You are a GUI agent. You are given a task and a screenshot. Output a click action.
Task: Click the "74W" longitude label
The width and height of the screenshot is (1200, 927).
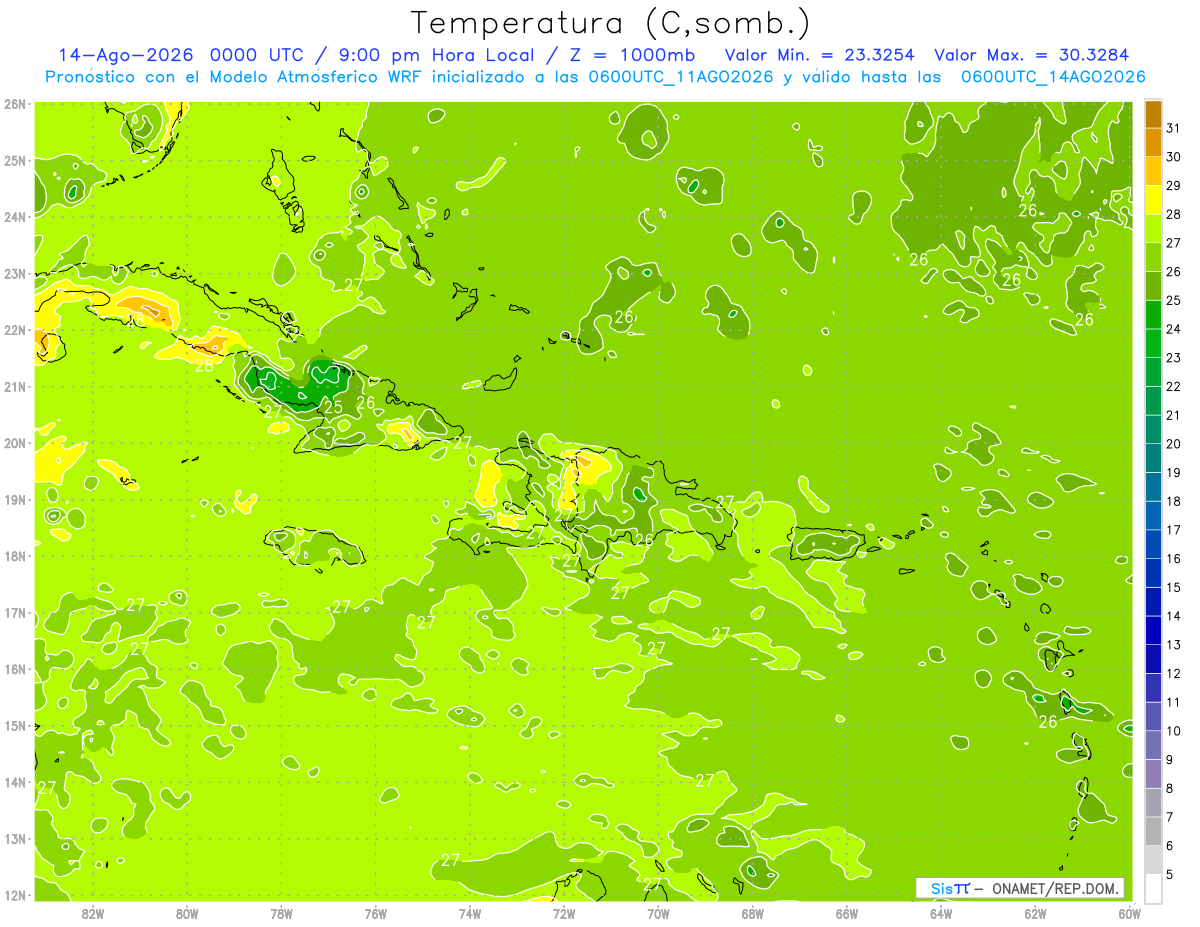pos(469,913)
